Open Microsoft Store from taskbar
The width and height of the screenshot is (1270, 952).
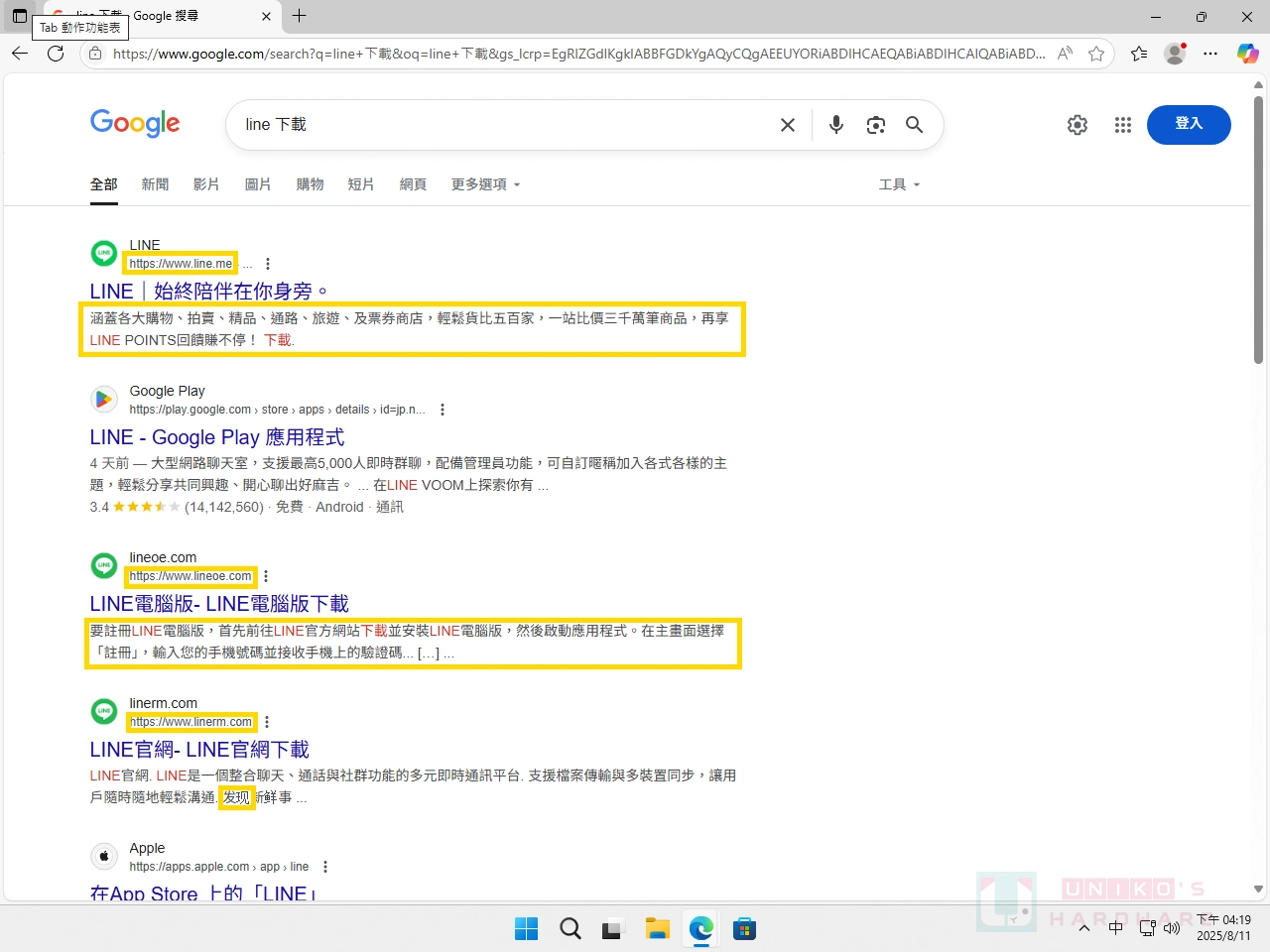(745, 929)
